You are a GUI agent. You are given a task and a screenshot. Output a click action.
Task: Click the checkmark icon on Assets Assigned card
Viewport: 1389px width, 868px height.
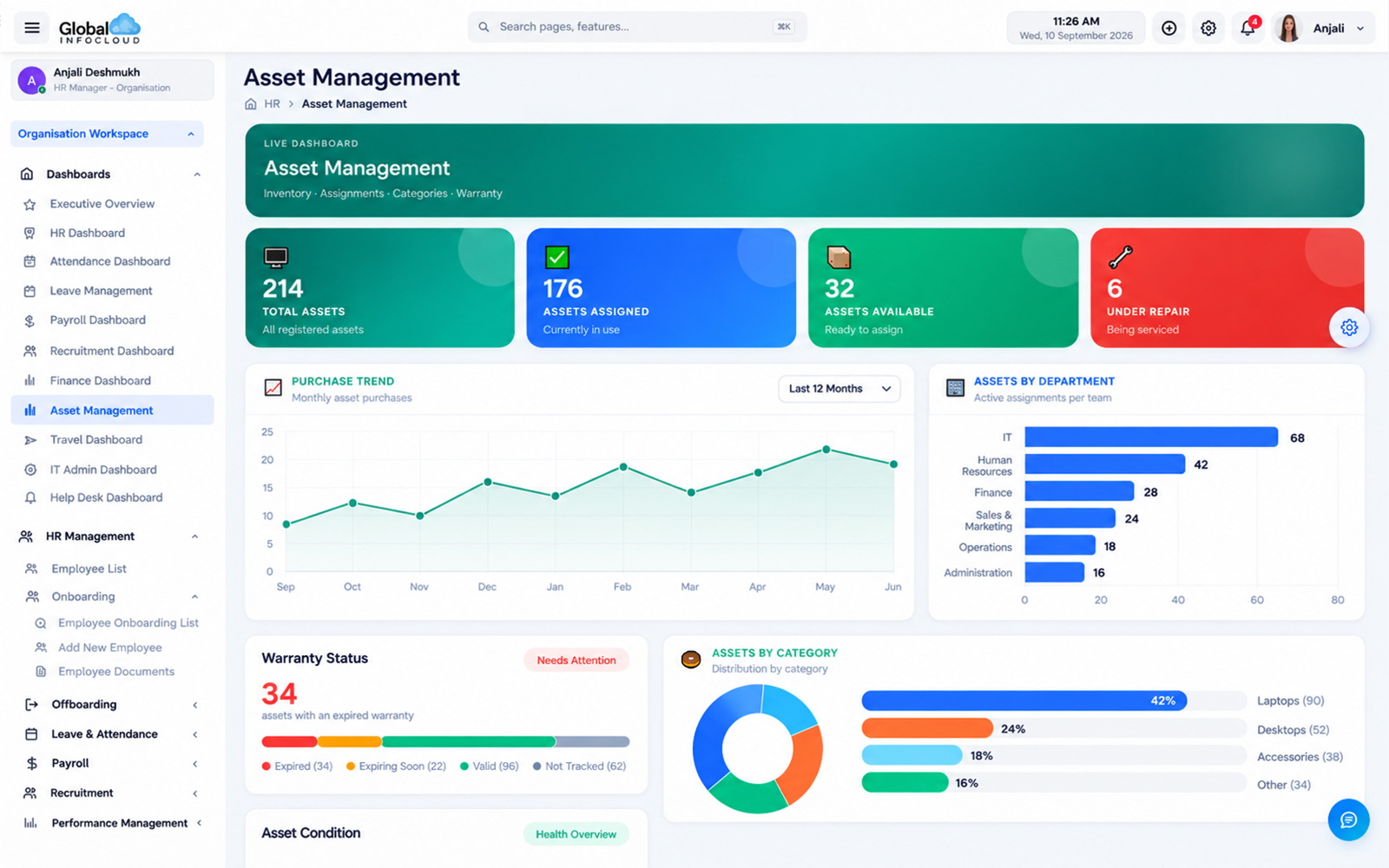(x=556, y=257)
